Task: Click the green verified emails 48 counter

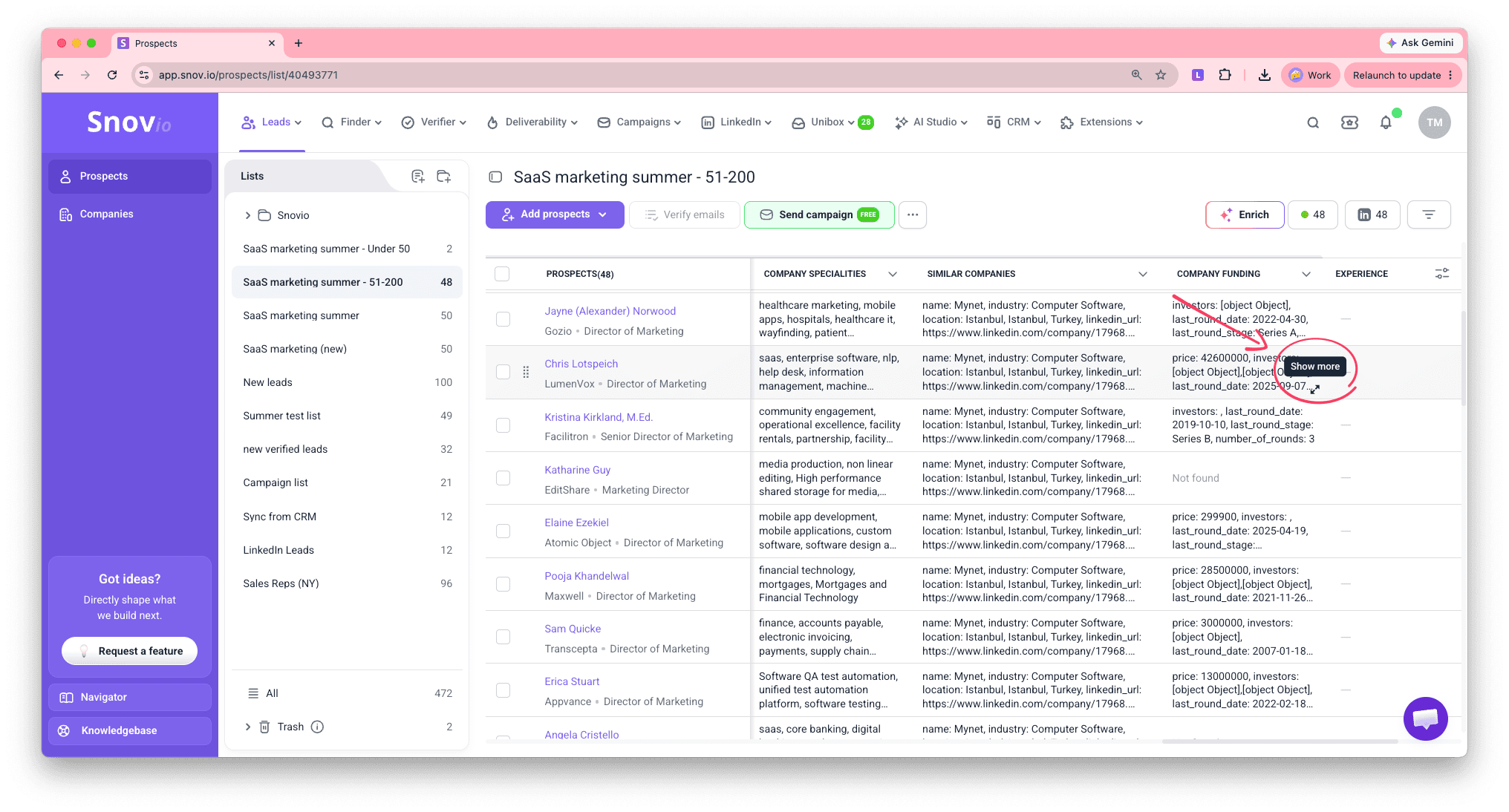Action: (x=1313, y=215)
